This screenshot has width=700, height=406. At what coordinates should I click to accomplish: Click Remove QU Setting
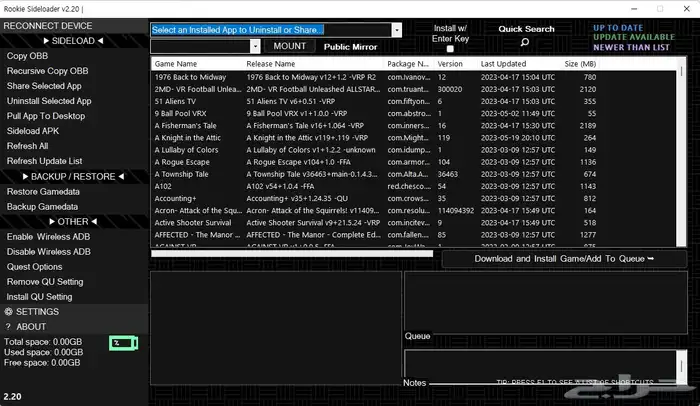(45, 282)
